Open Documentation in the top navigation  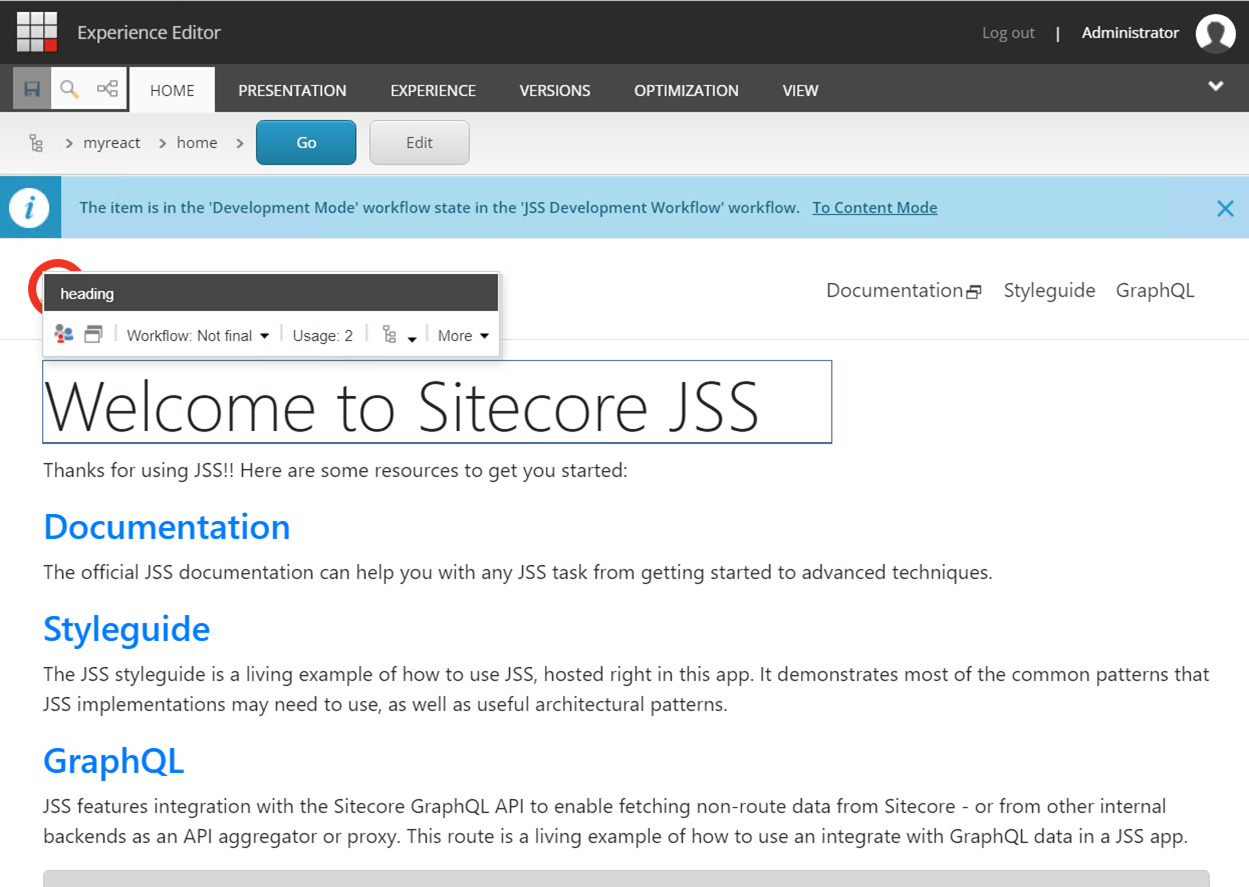[x=894, y=290]
